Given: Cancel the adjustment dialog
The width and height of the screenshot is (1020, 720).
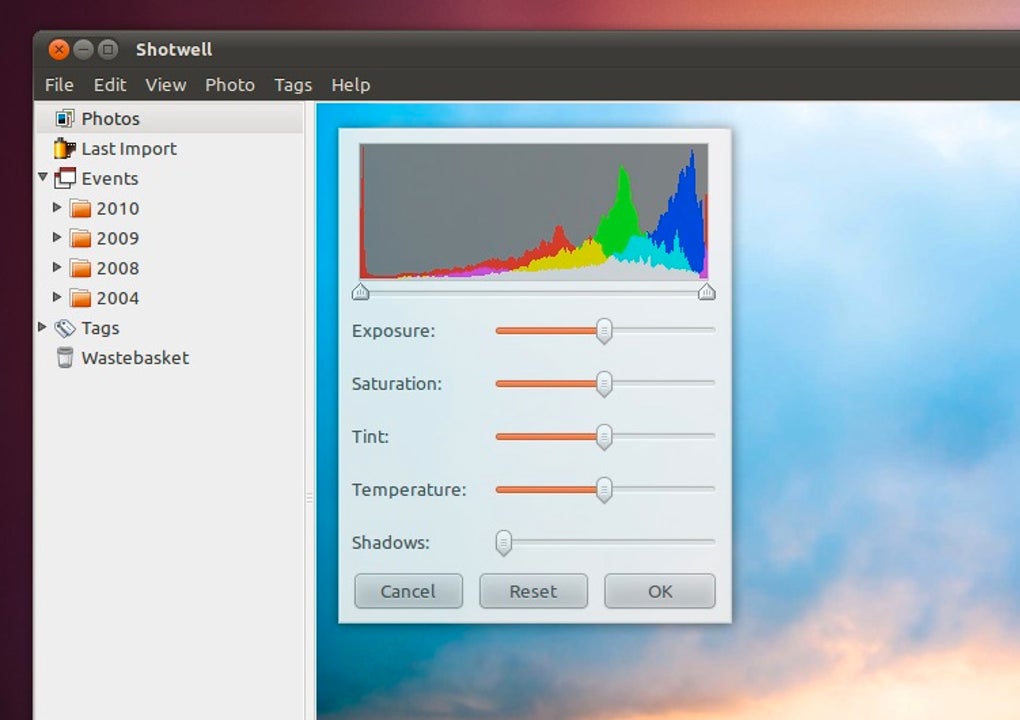Looking at the screenshot, I should [408, 591].
